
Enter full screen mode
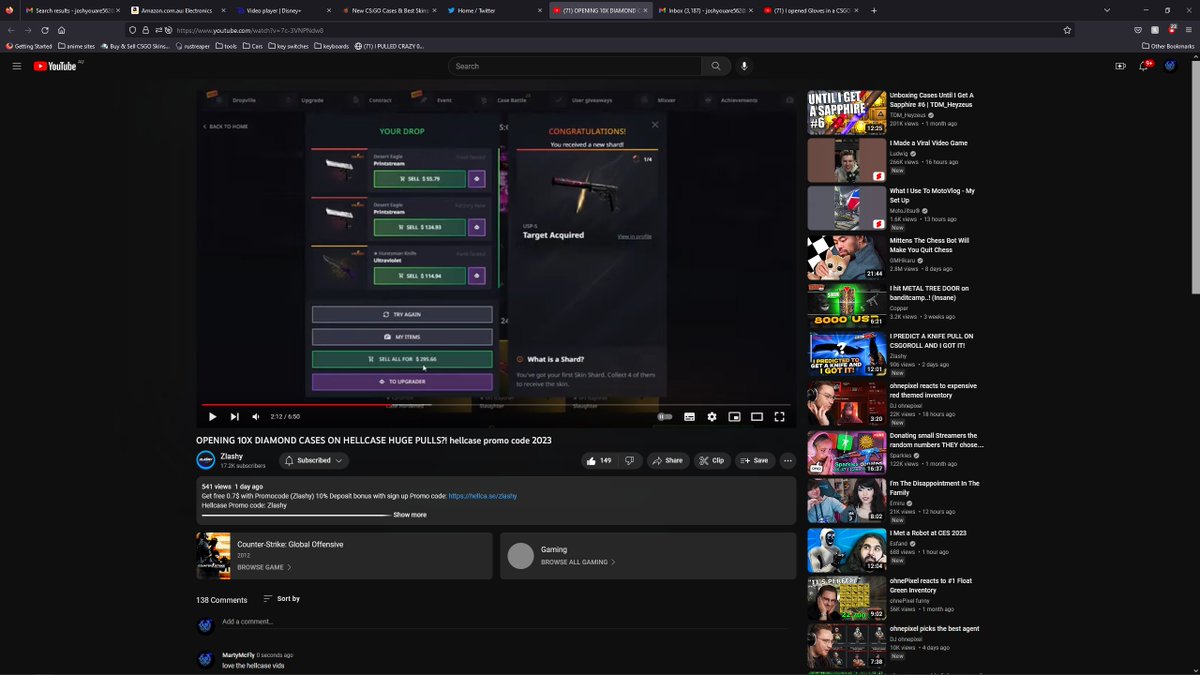point(780,416)
